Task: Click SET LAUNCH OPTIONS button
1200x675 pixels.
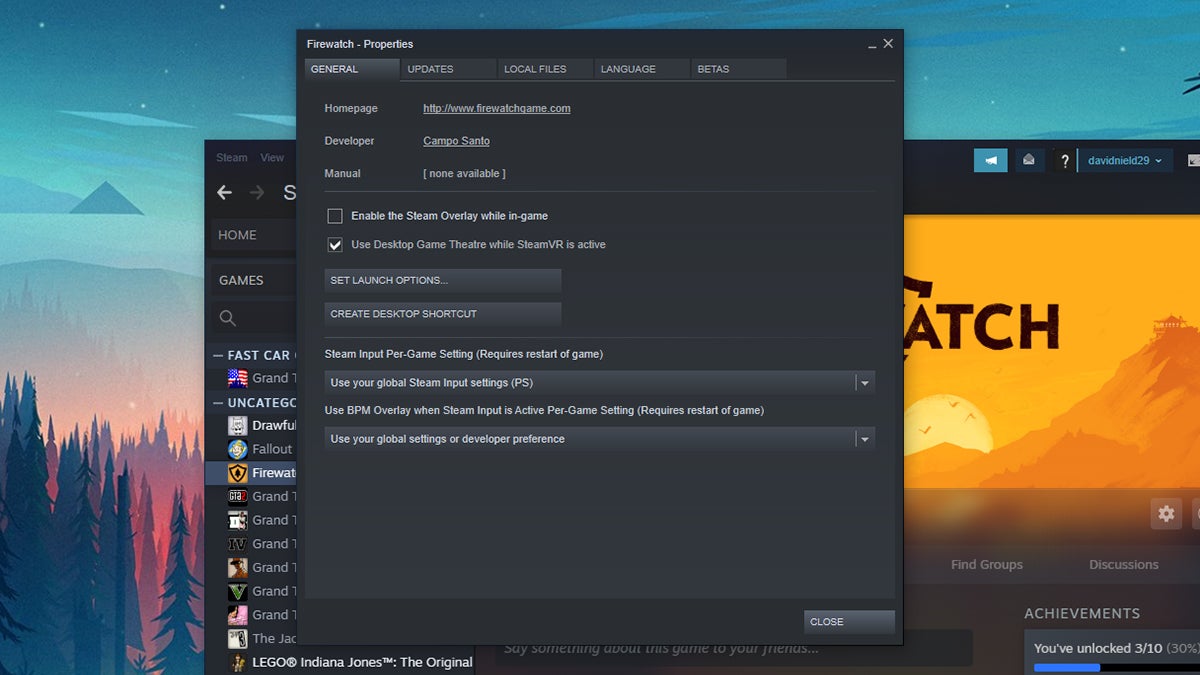Action: click(442, 280)
